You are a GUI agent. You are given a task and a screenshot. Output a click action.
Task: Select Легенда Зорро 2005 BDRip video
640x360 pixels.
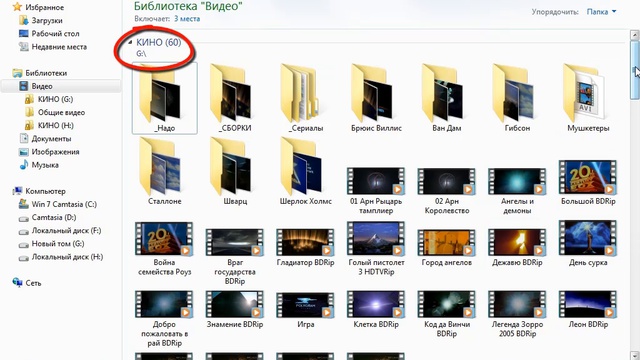[x=518, y=314]
